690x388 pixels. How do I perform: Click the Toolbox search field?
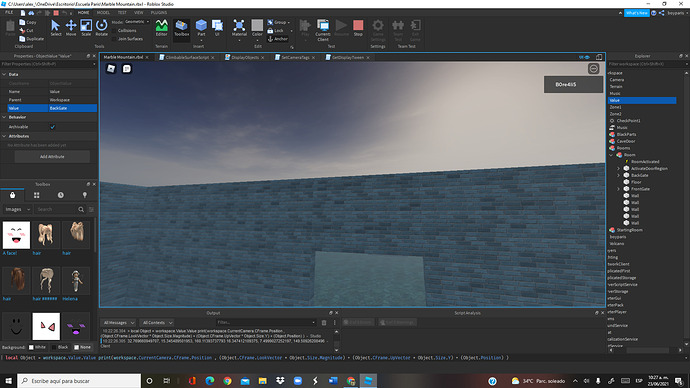[x=56, y=209]
